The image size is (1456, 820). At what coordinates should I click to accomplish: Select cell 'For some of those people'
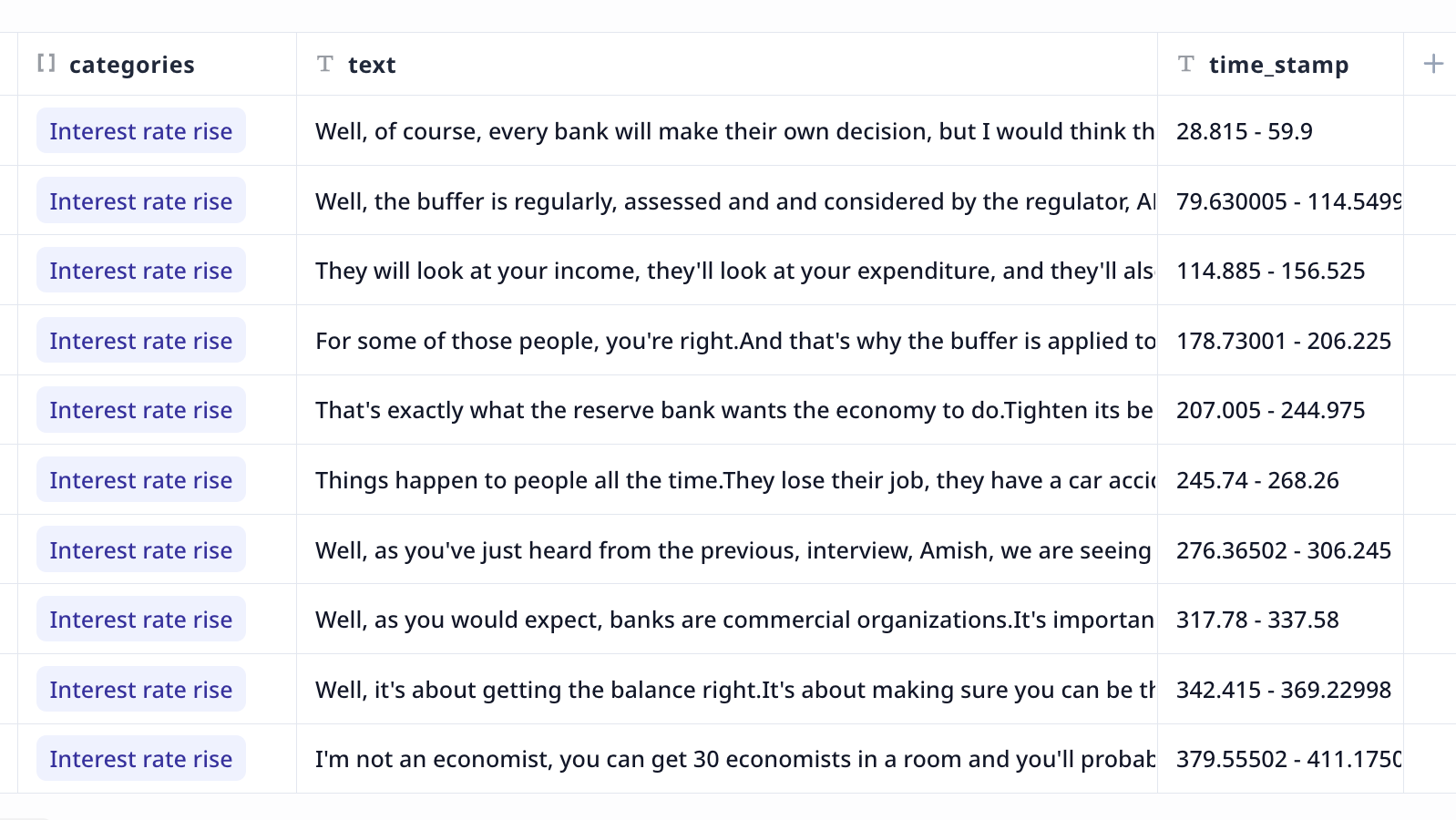point(727,341)
